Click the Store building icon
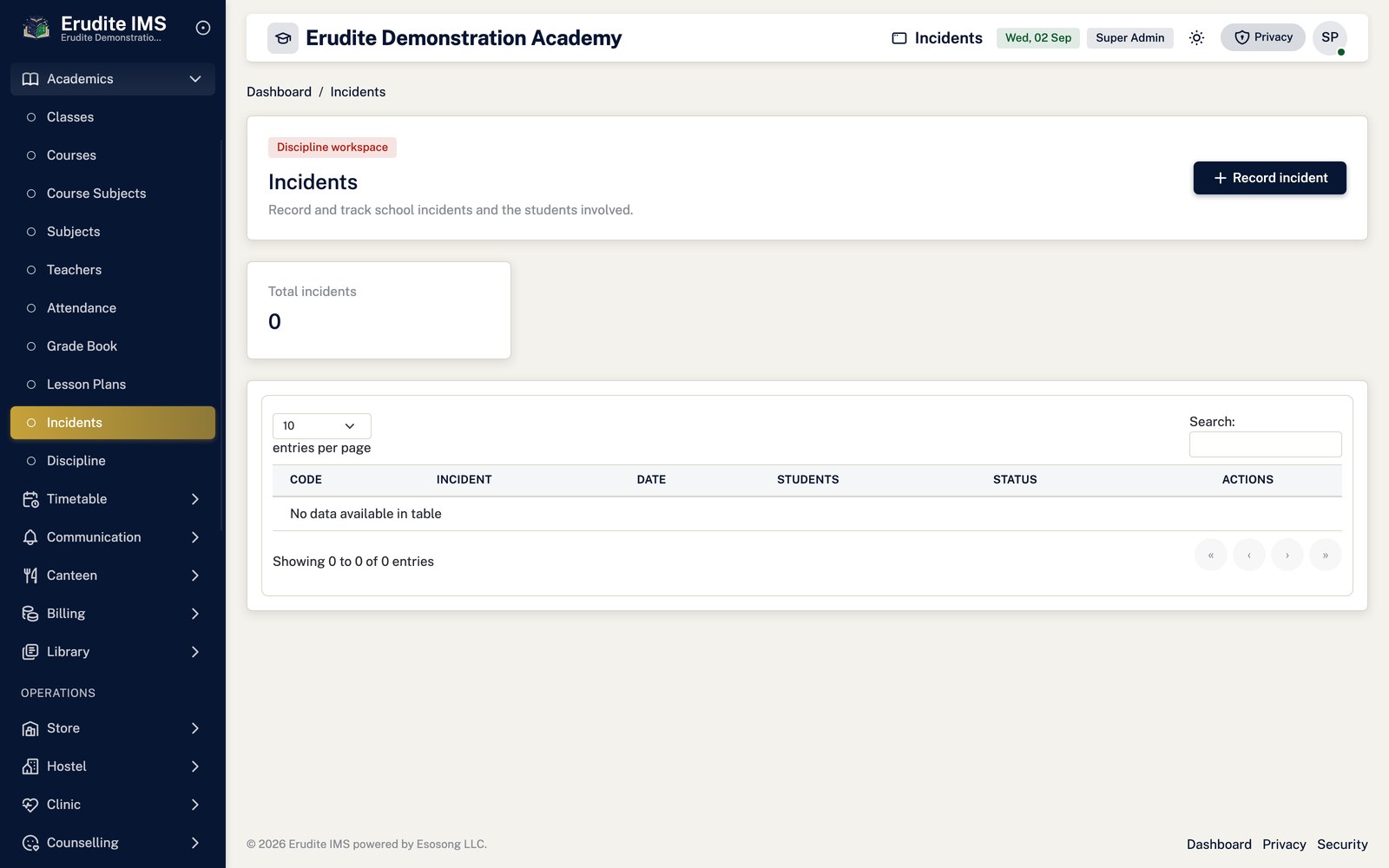The height and width of the screenshot is (868, 1389). (30, 728)
